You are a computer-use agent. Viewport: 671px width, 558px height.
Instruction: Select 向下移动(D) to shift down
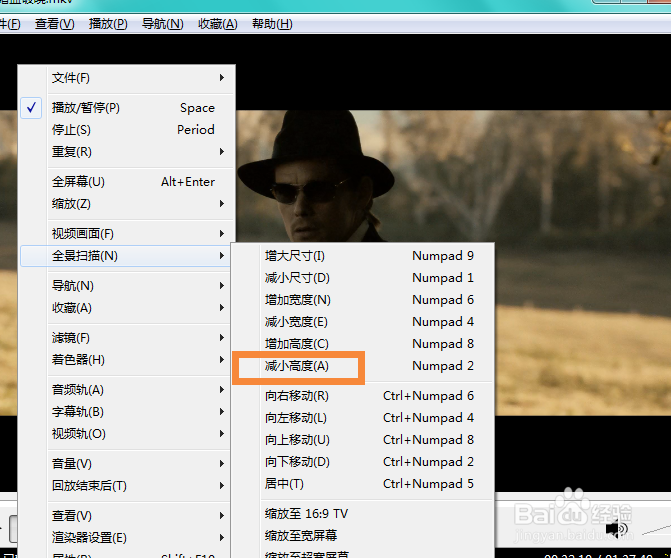[363, 462]
